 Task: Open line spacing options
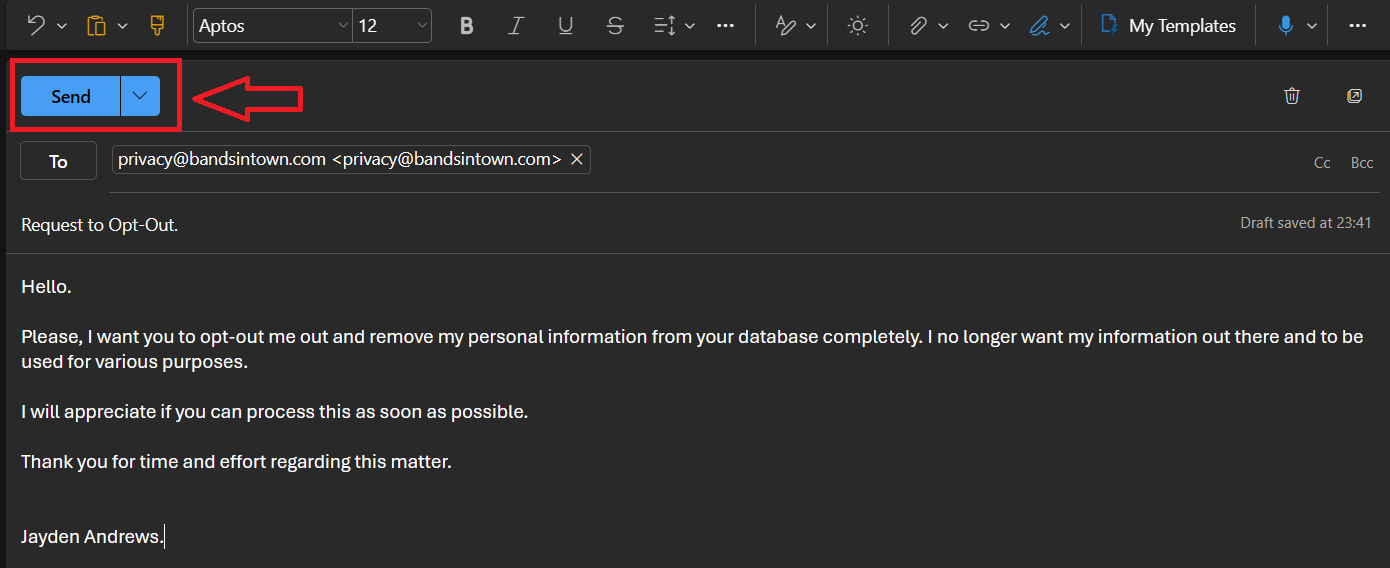coord(673,26)
